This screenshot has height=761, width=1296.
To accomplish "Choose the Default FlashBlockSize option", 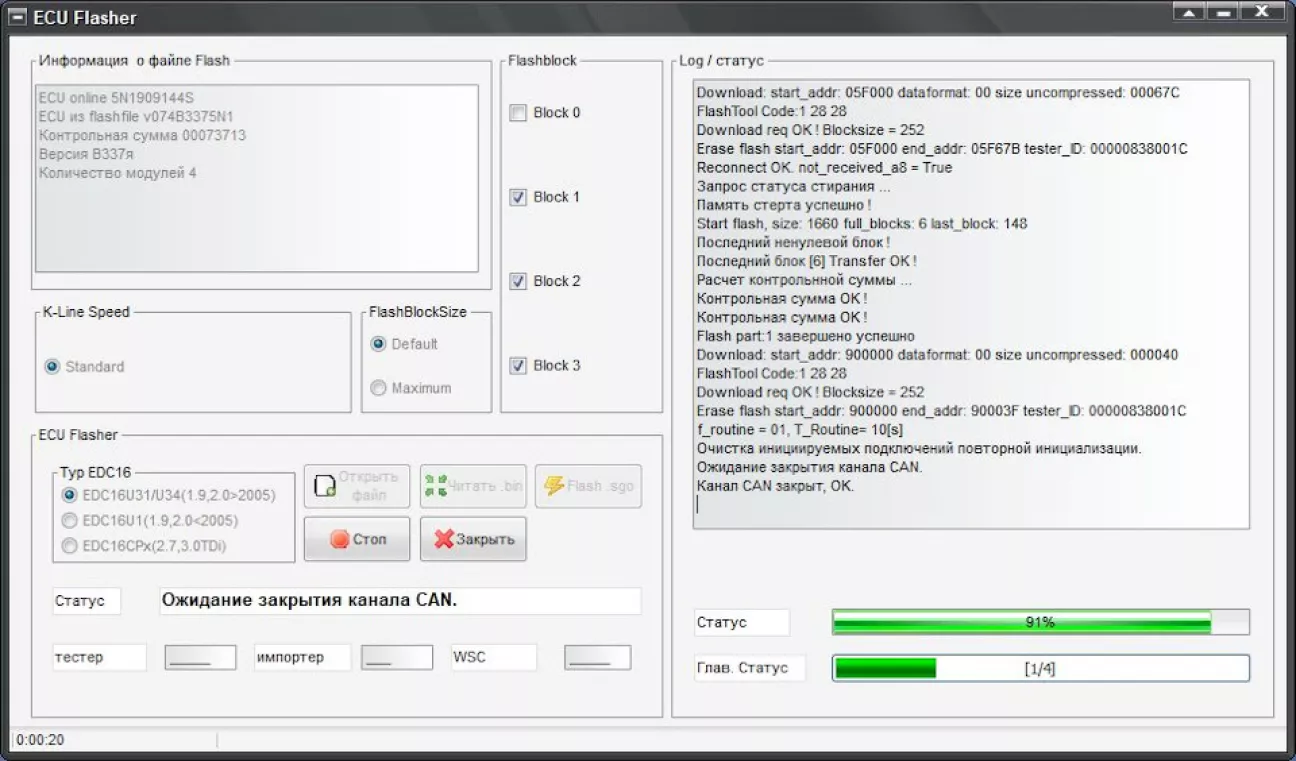I will (x=378, y=344).
